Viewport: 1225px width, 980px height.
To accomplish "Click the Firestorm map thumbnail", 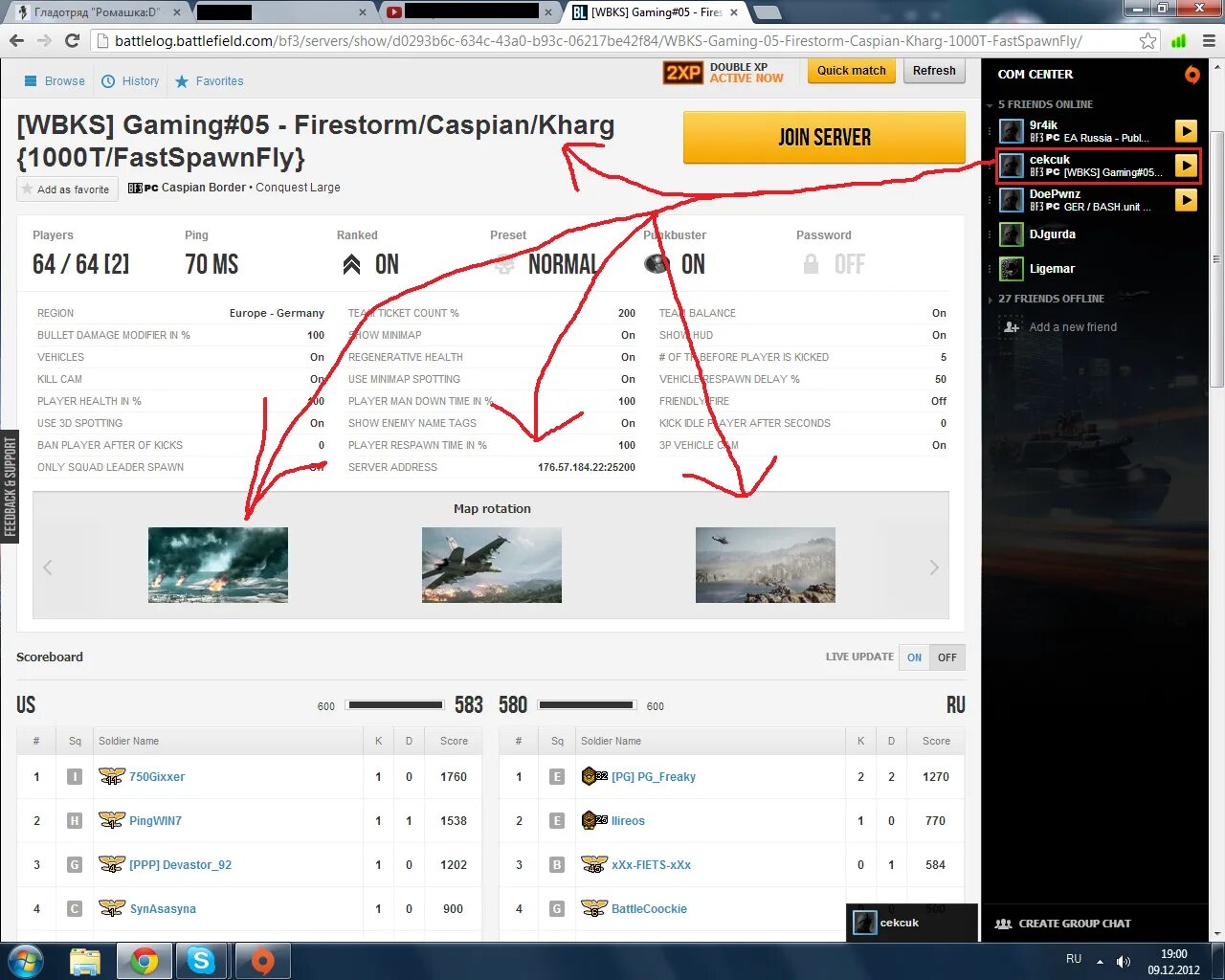I will click(x=218, y=565).
